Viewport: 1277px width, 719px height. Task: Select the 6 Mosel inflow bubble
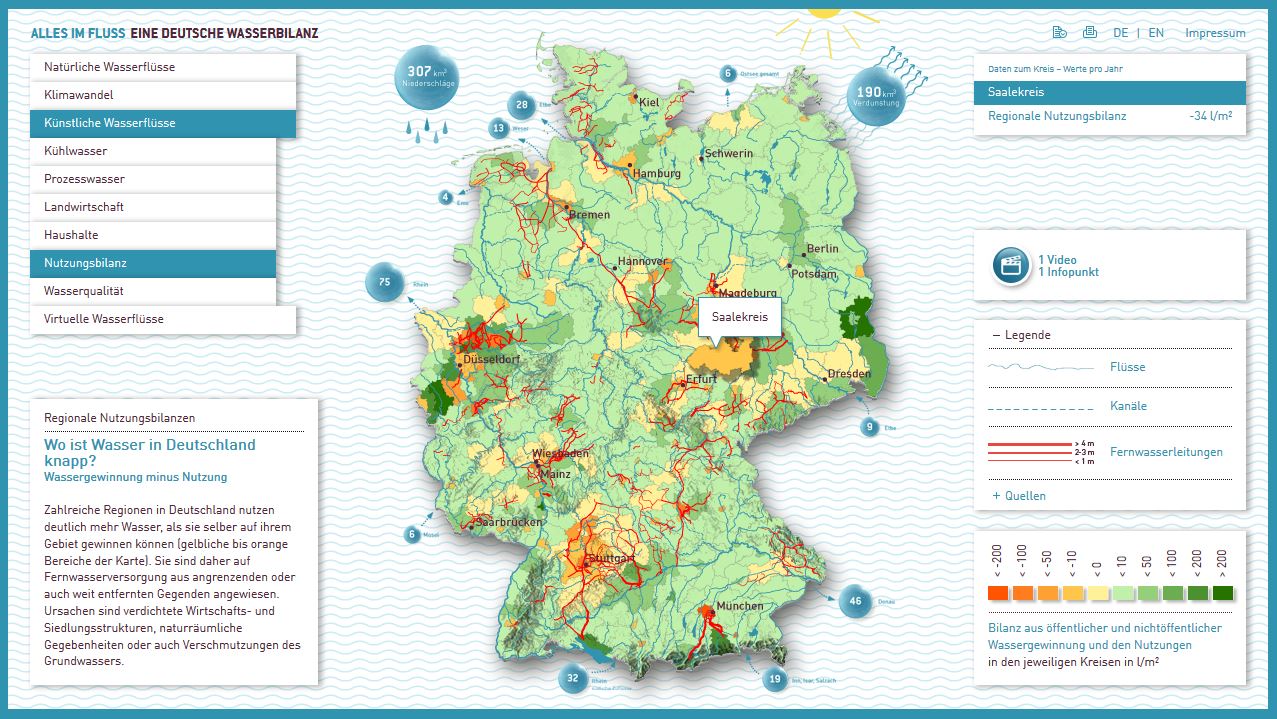click(412, 535)
